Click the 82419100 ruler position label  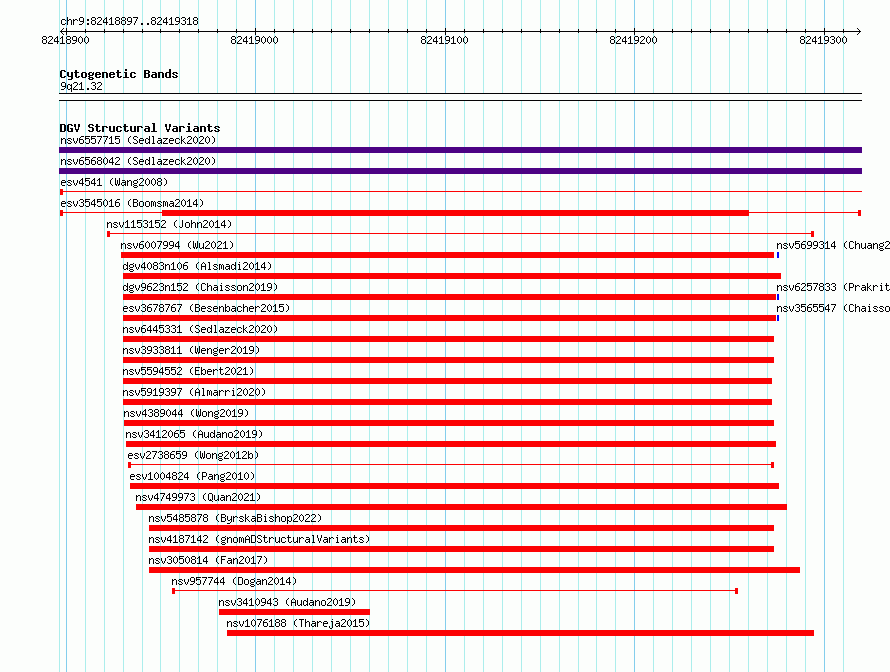pos(444,40)
